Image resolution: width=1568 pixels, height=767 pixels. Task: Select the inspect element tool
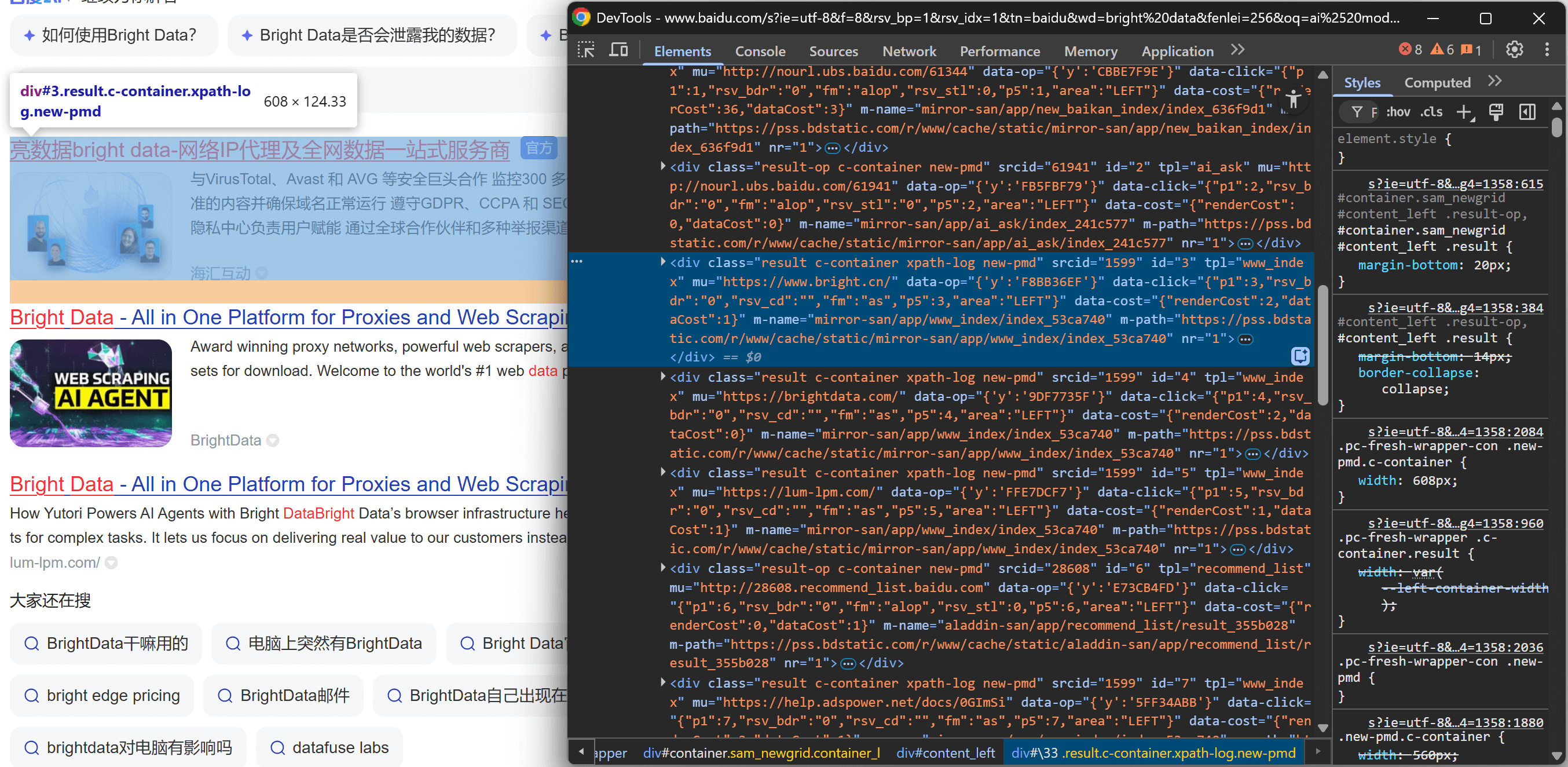click(x=586, y=49)
